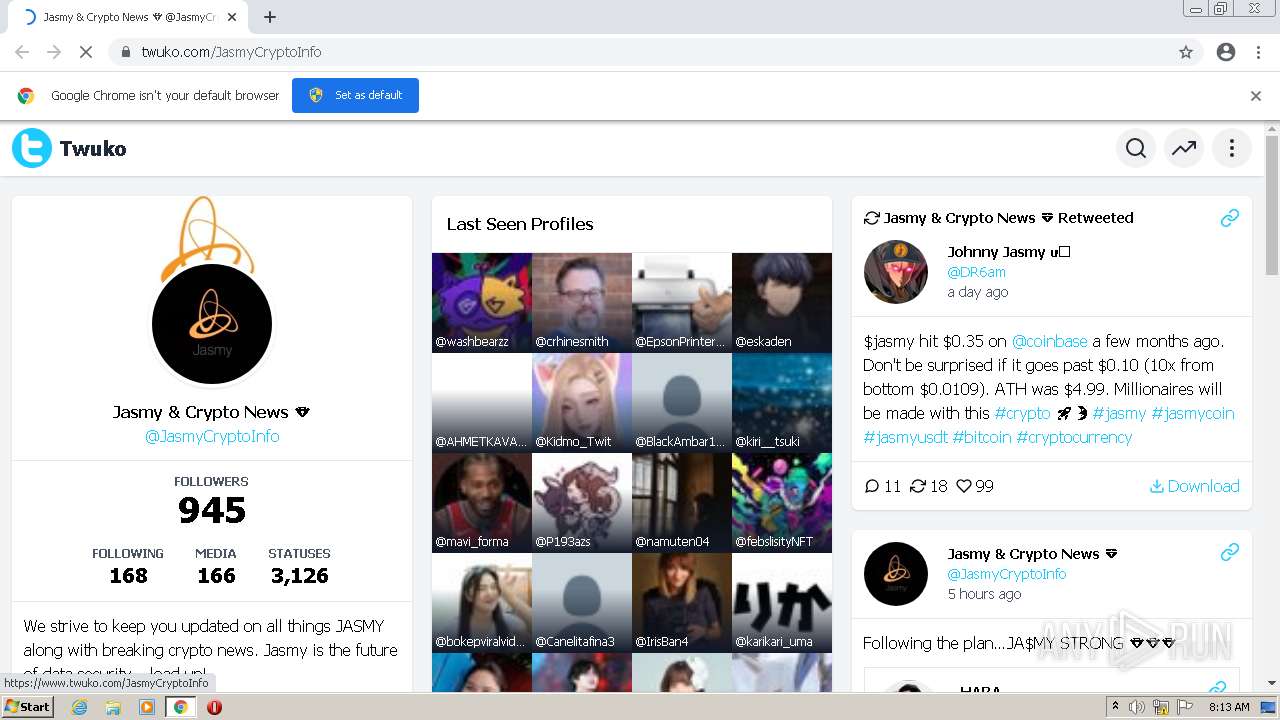Viewport: 1280px width, 720px height.
Task: Open the @washbearzz profile thumbnail
Action: 482,303
